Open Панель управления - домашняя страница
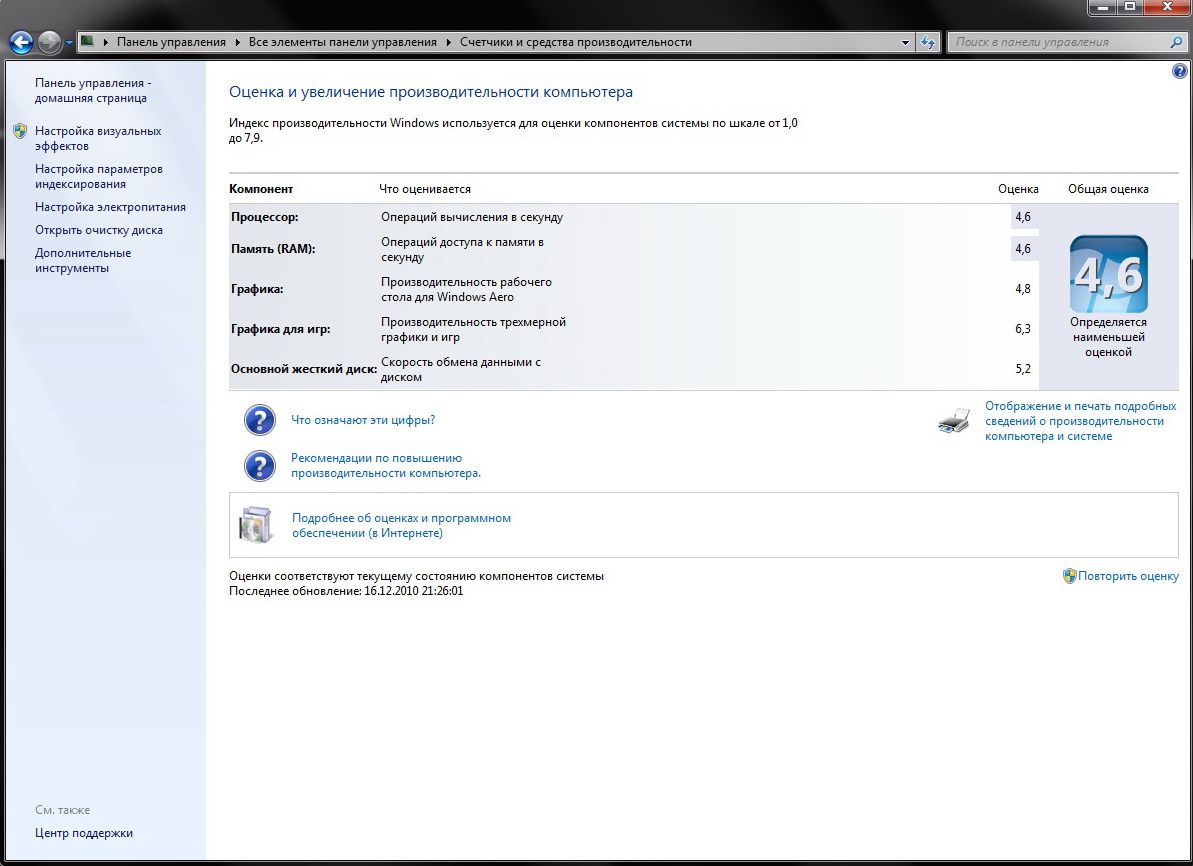The height and width of the screenshot is (866, 1193). click(93, 91)
